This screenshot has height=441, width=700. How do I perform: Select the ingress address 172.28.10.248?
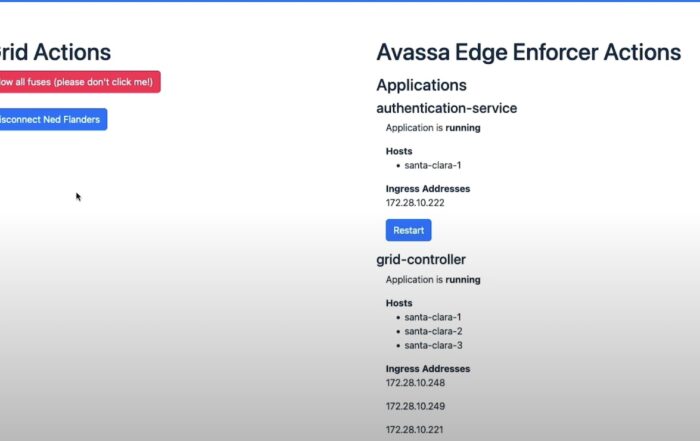pos(415,383)
